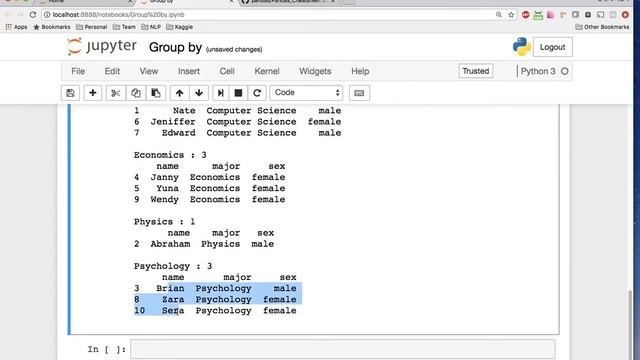
Task: Click the text Economics : 3
Action: (170, 155)
